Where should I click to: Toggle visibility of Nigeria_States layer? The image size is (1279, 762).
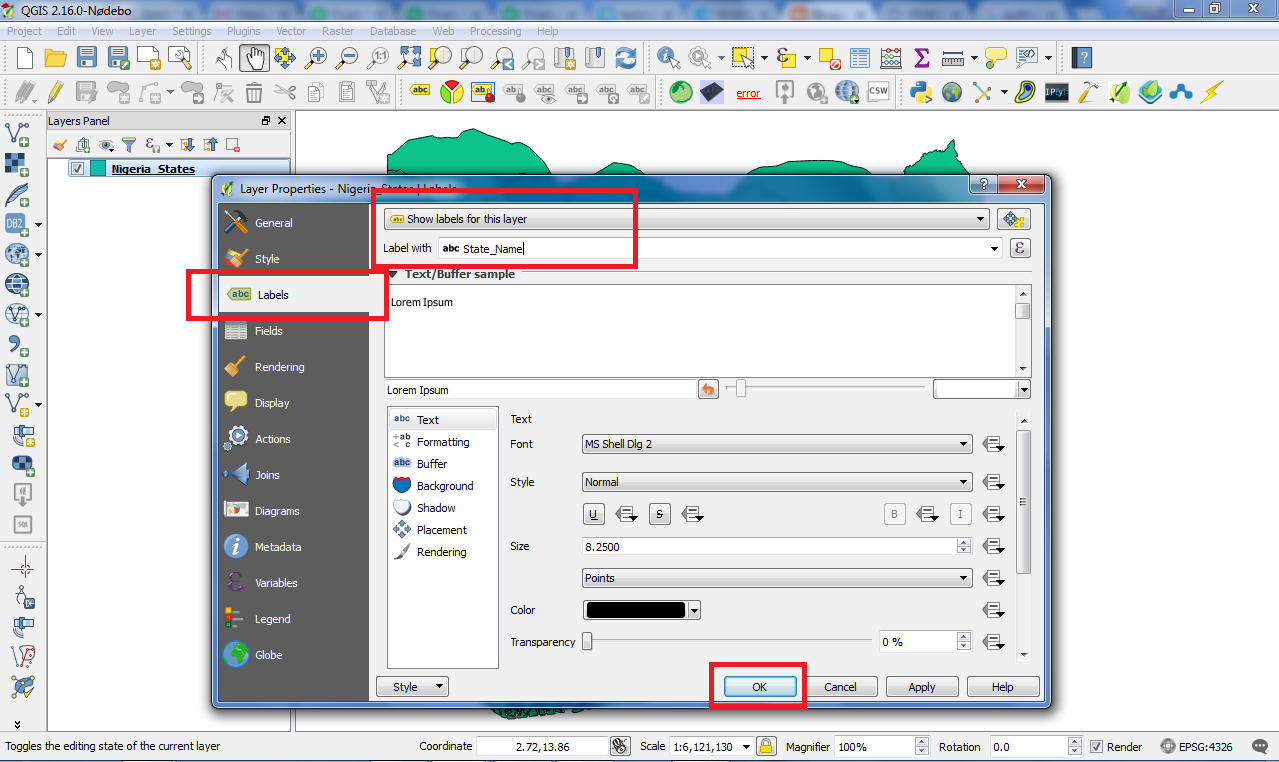[x=77, y=169]
